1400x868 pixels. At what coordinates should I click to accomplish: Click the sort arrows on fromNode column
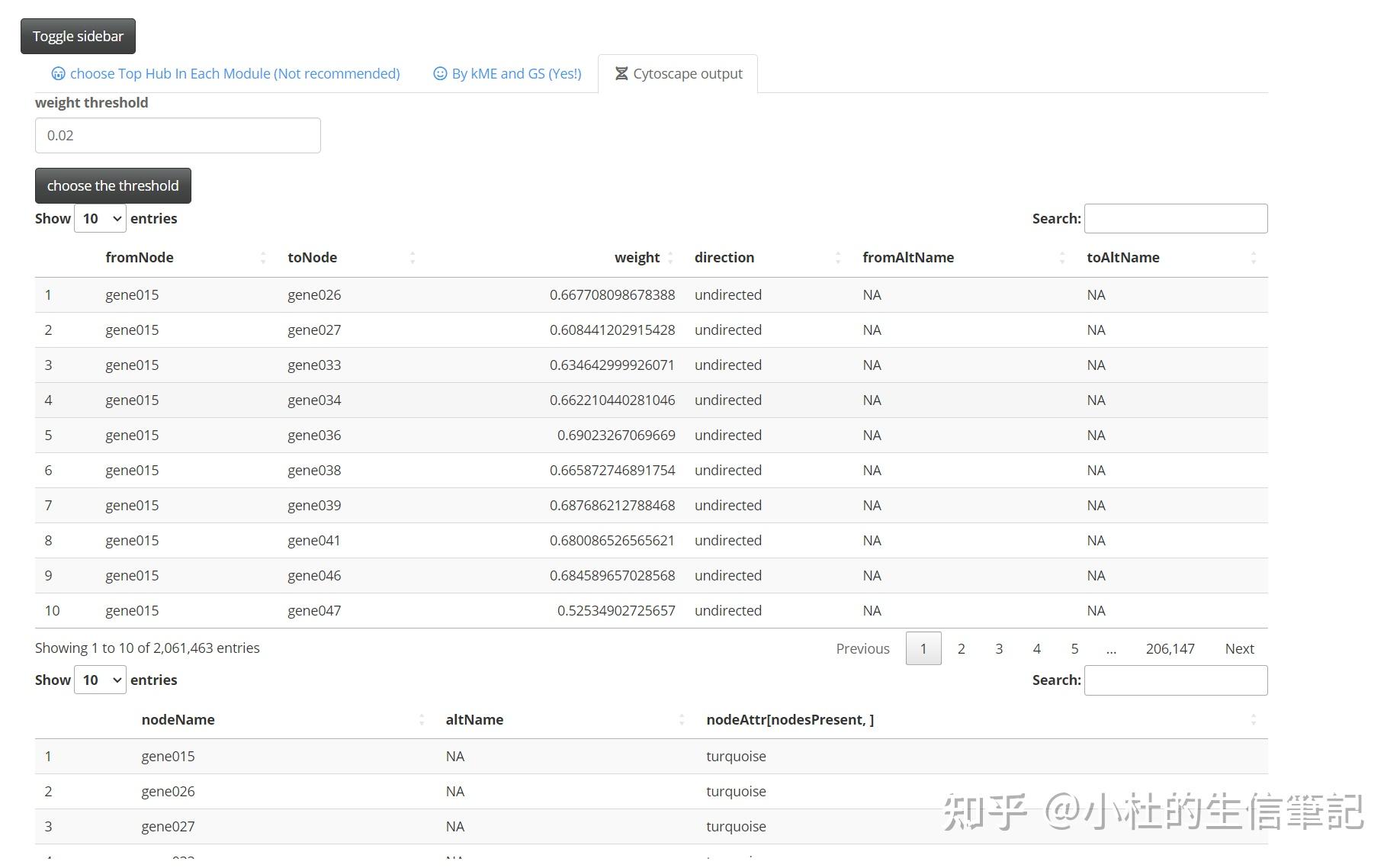[x=263, y=257]
